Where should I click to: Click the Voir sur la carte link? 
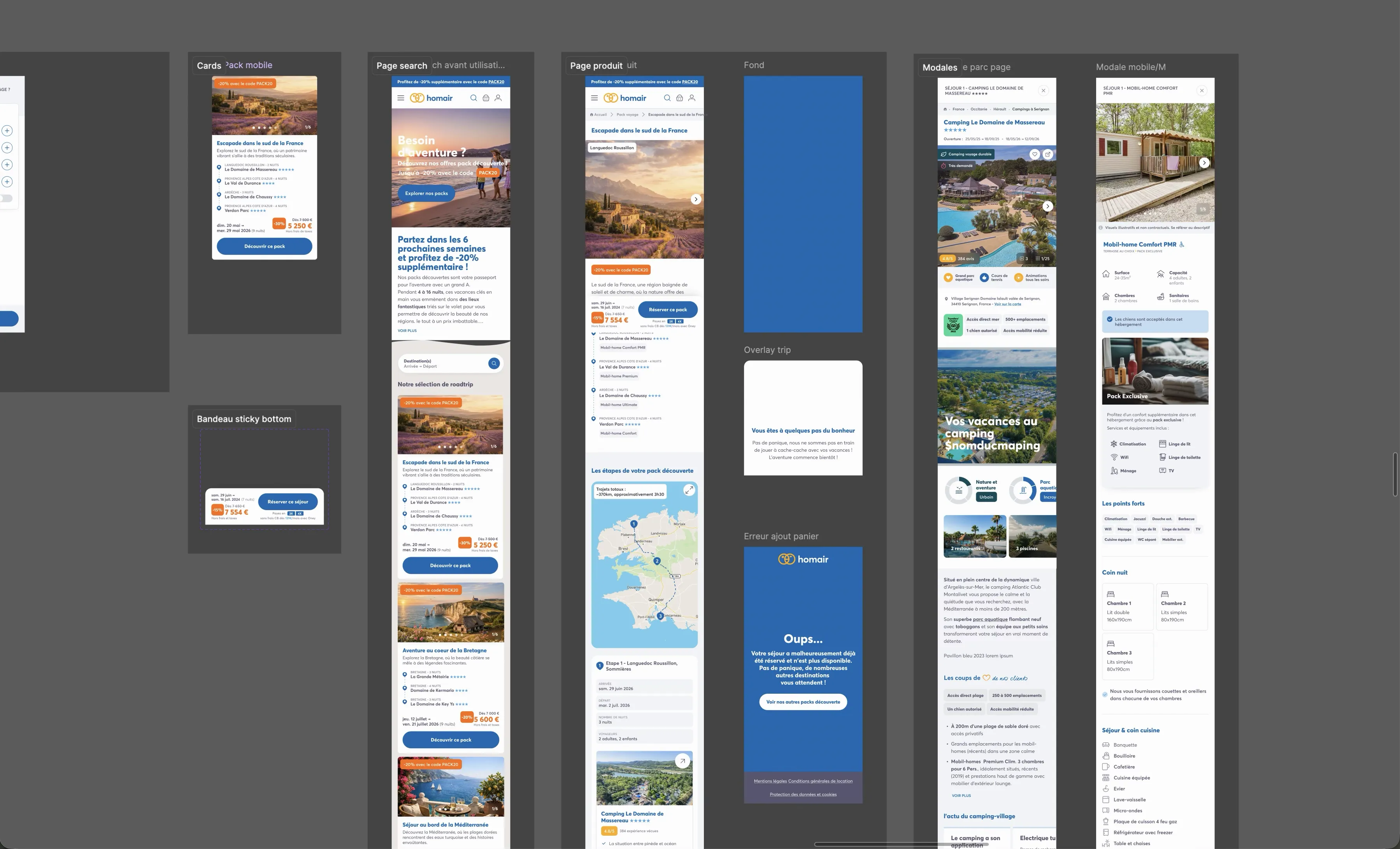[x=1007, y=304]
